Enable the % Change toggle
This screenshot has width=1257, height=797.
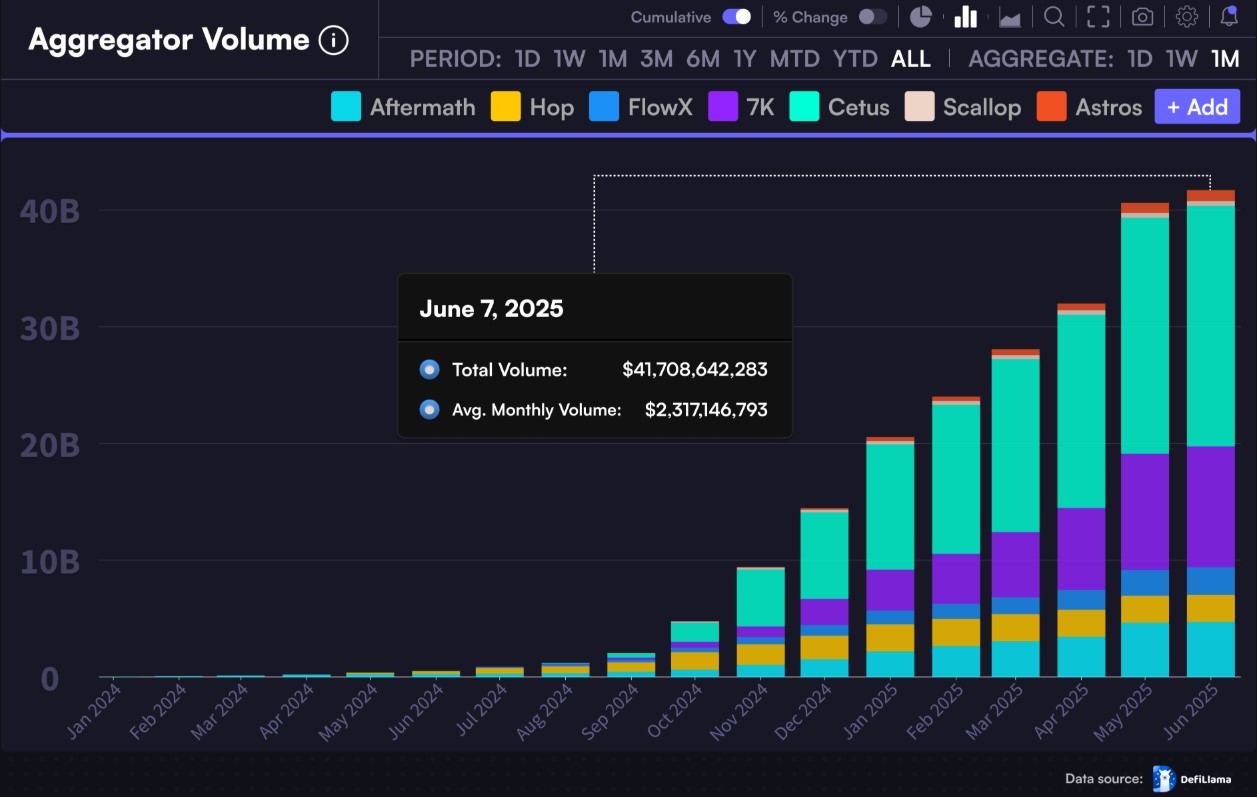872,17
